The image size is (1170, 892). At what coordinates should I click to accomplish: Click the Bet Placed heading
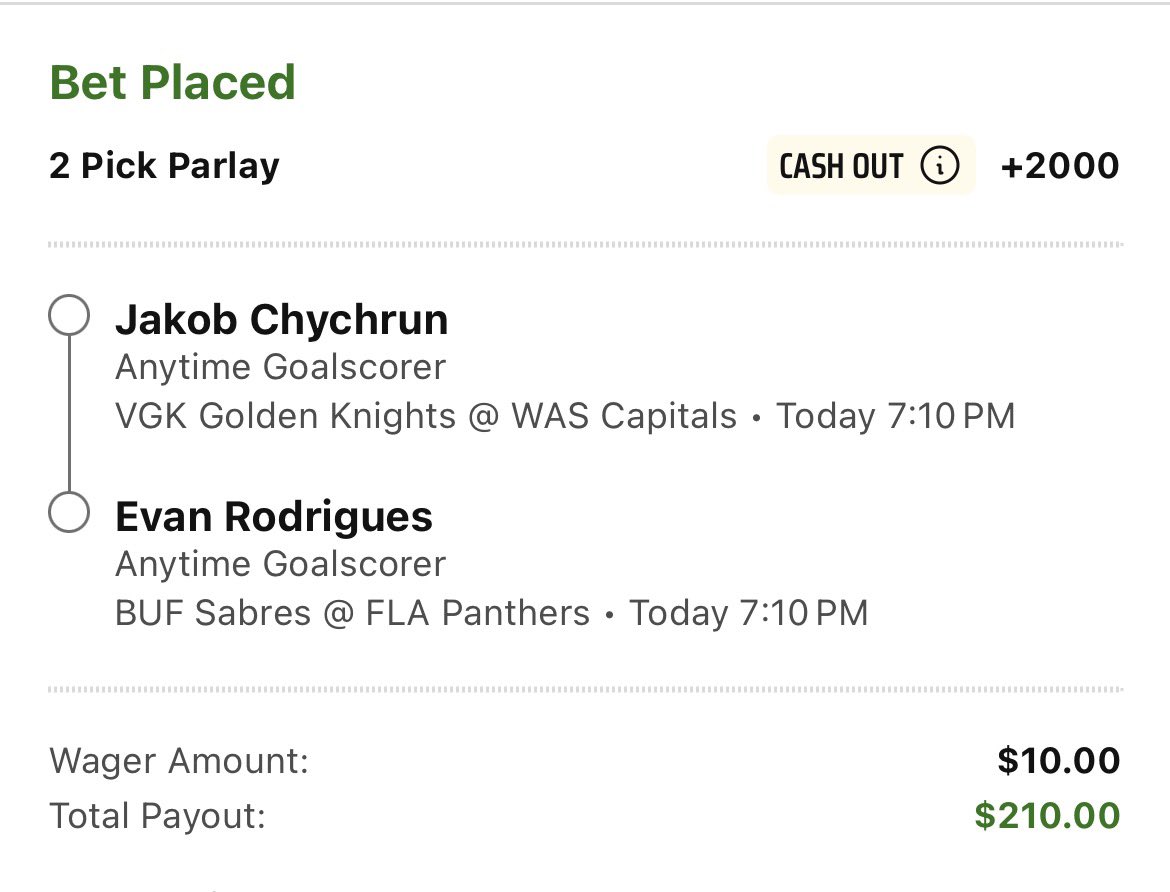point(172,83)
